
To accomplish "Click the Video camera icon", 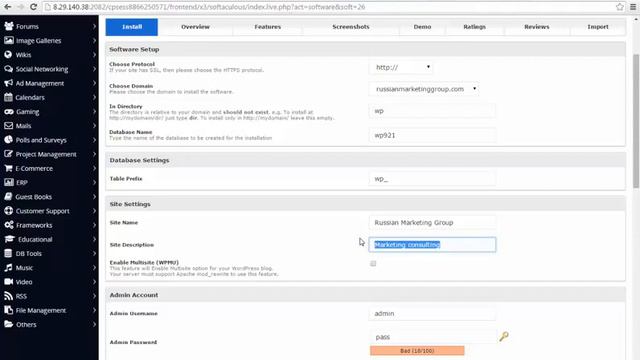I will point(9,282).
